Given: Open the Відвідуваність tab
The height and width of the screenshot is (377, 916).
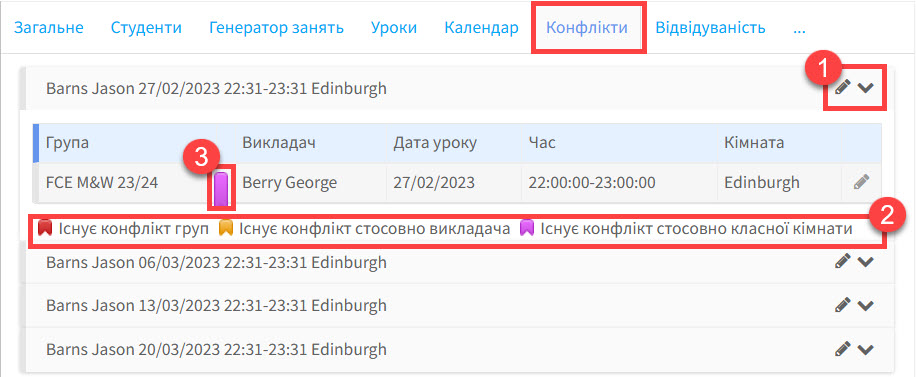Looking at the screenshot, I should pyautogui.click(x=710, y=27).
